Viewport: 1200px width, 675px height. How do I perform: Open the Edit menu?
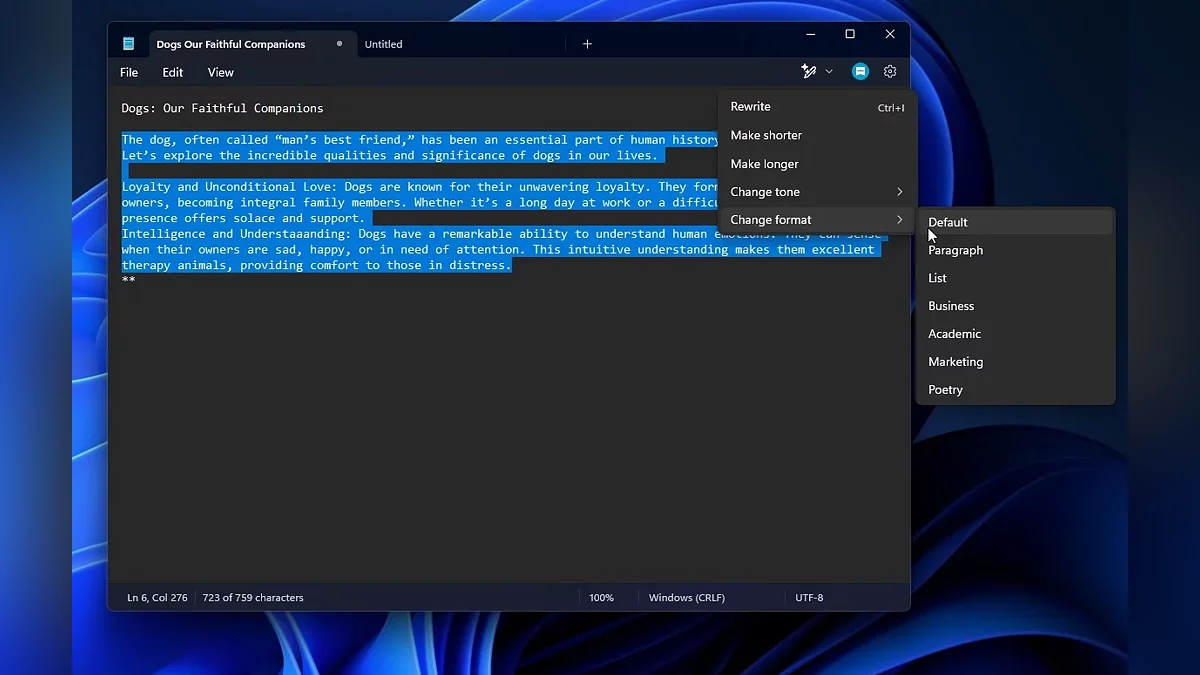point(173,72)
